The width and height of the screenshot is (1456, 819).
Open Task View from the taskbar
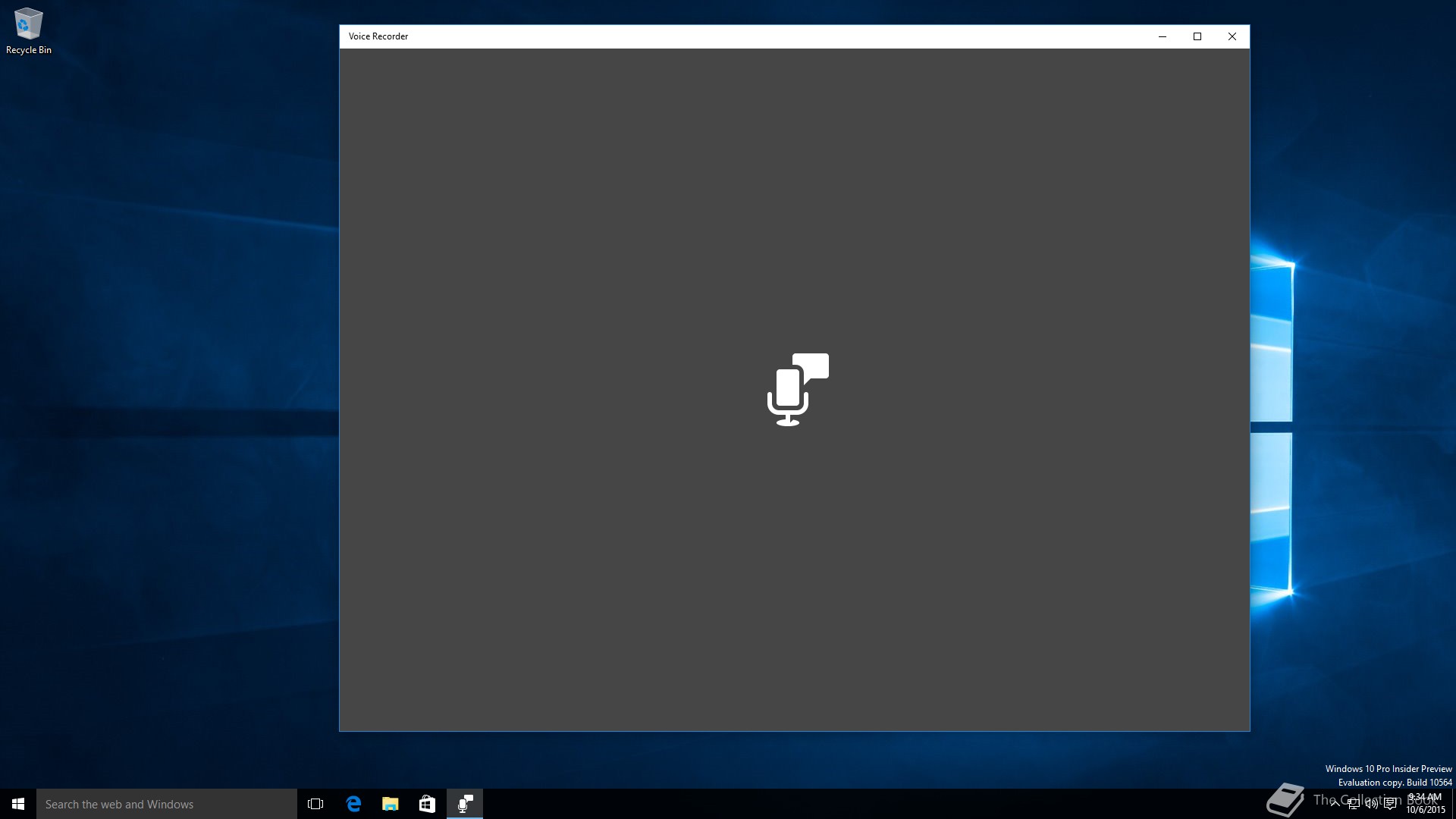315,804
